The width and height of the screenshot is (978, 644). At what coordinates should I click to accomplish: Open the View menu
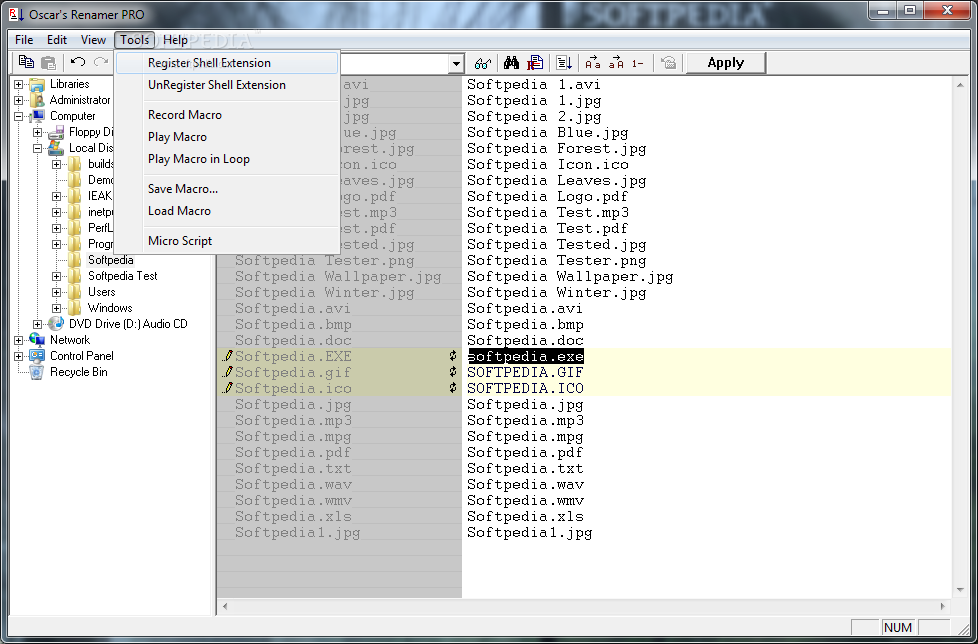click(93, 40)
